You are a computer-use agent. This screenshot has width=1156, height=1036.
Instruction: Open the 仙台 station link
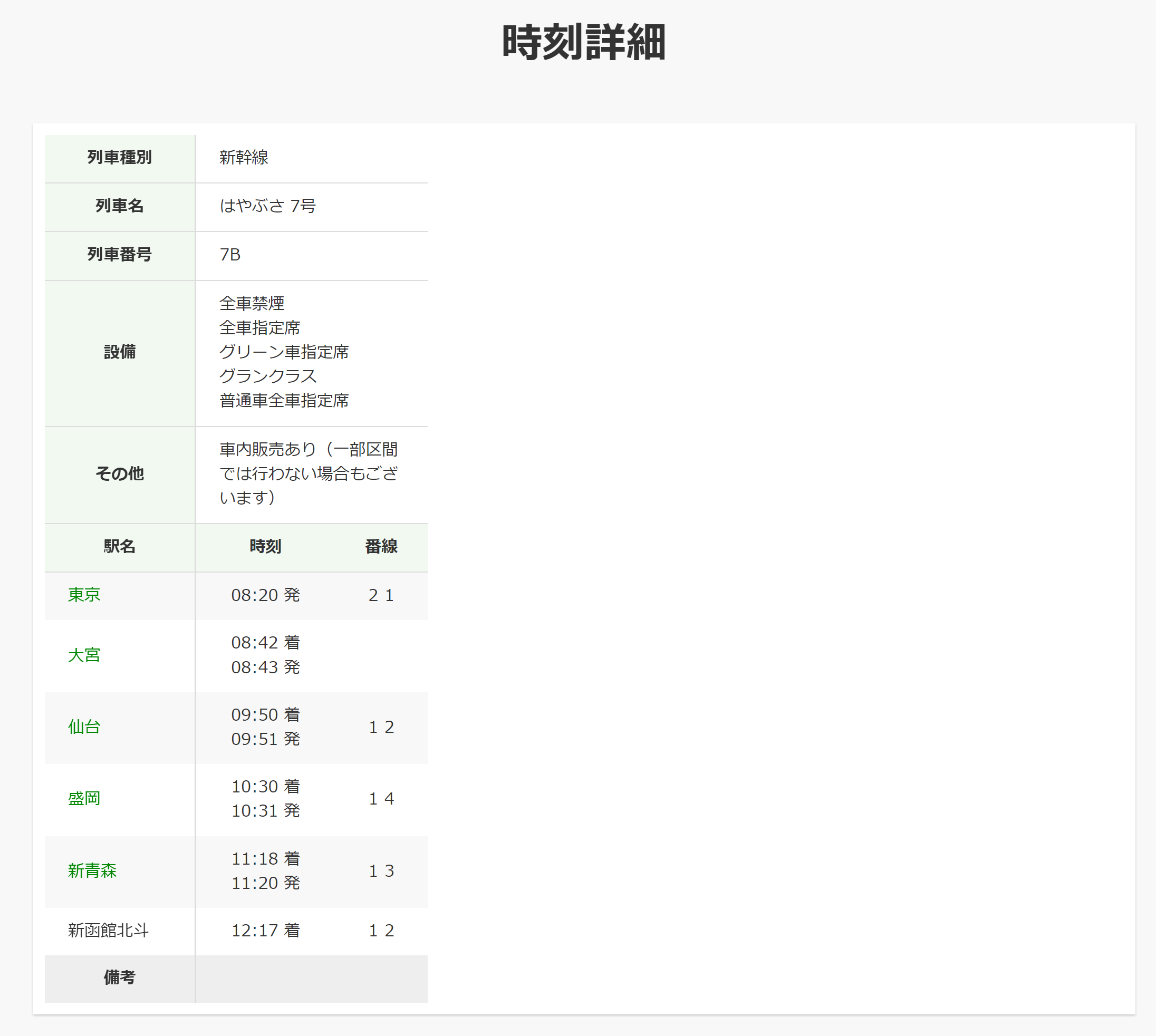click(x=84, y=727)
